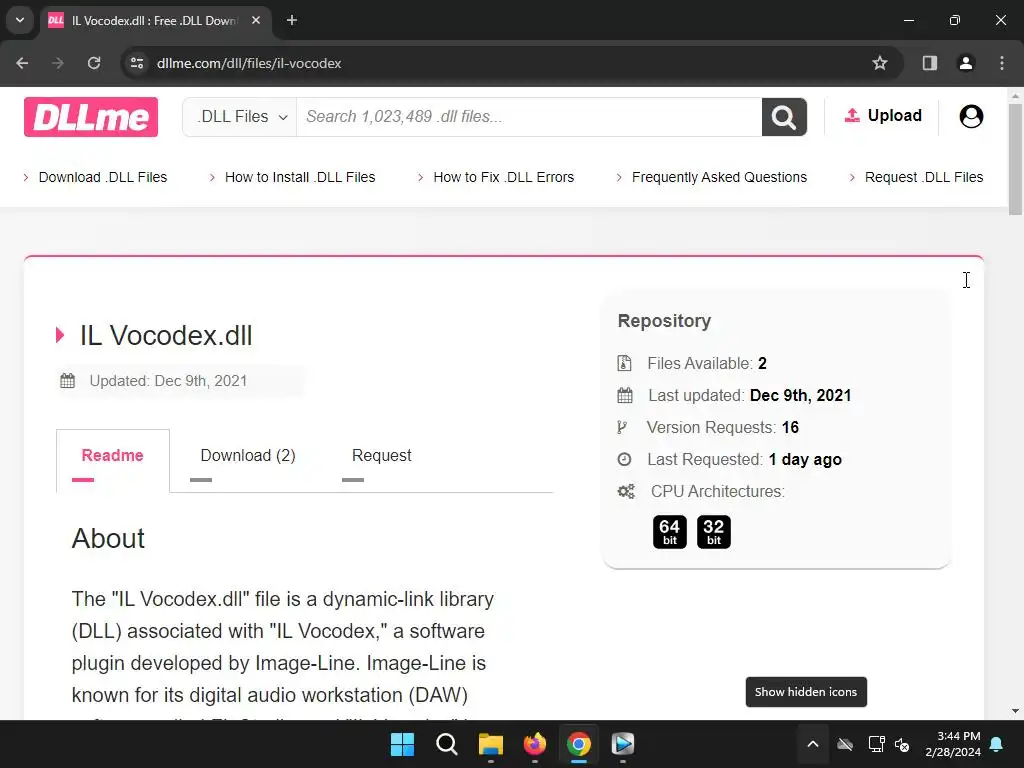Click the 64 bit architecture badge
The image size is (1024, 768).
click(x=669, y=532)
